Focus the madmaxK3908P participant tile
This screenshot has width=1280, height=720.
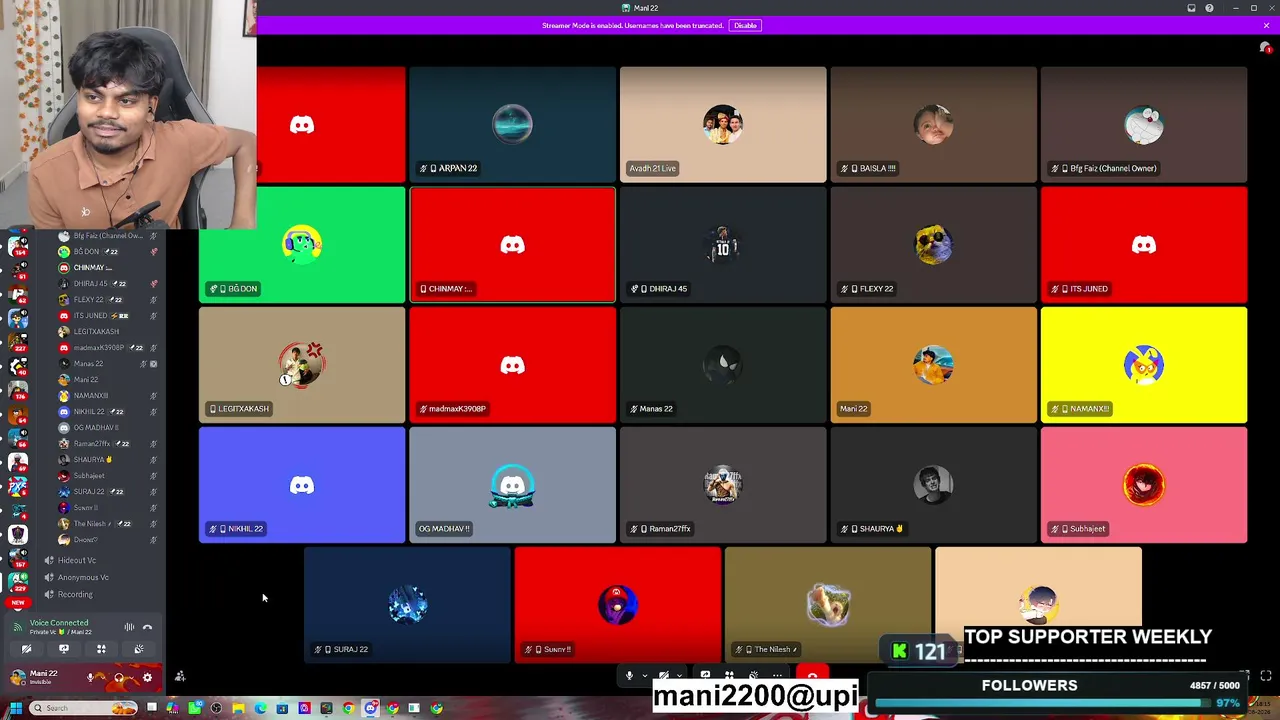click(x=512, y=365)
